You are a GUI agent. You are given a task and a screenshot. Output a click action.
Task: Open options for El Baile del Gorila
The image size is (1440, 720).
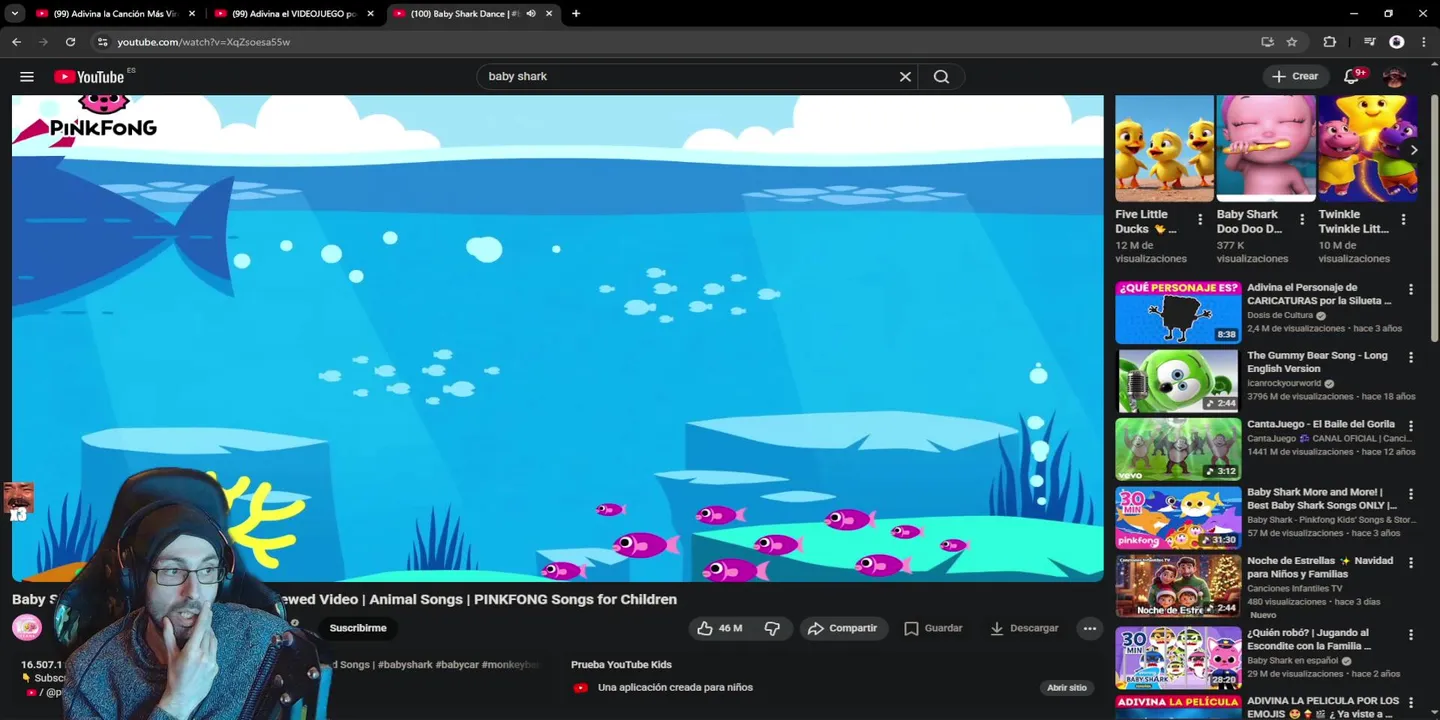(1411, 426)
